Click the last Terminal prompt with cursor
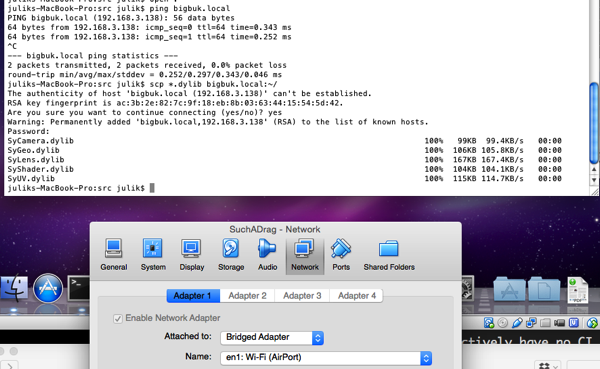Screen dimensions: 600x369 click(81, 188)
